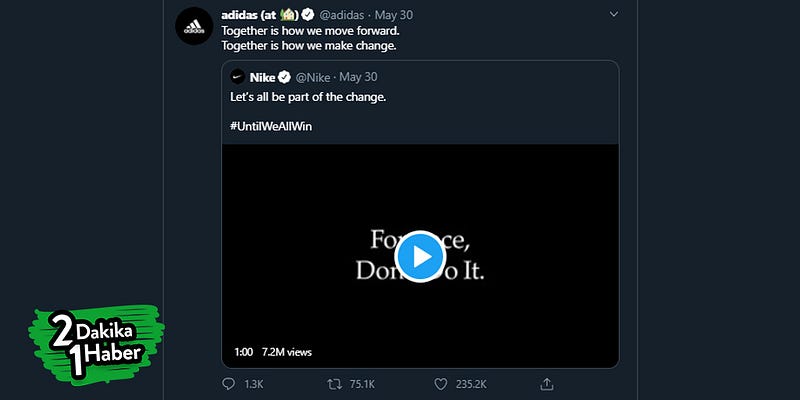The height and width of the screenshot is (400, 800).
Task: Open adidas tweet's May 30 timestamp
Action: [394, 15]
